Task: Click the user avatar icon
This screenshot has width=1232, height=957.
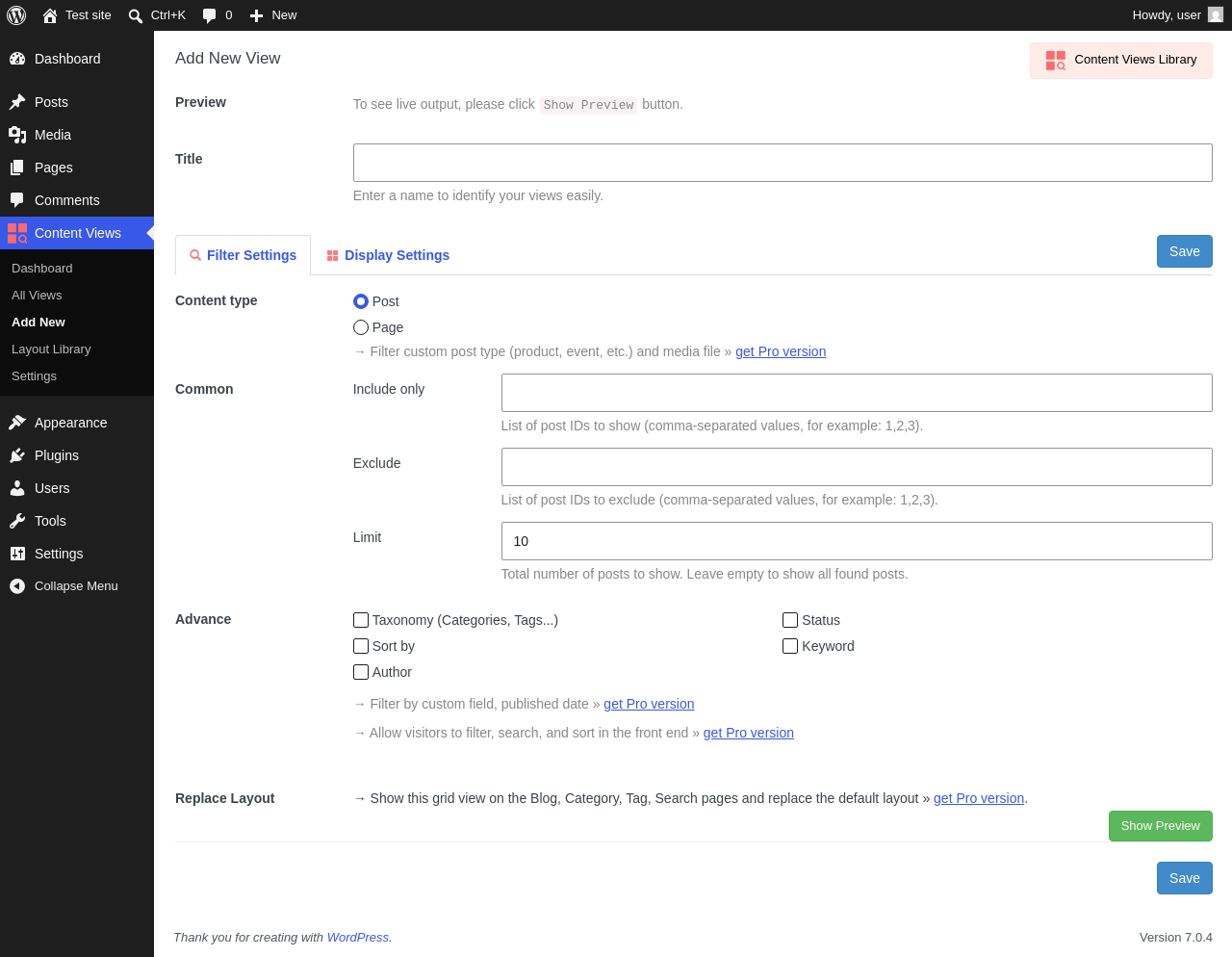Action: [1216, 15]
